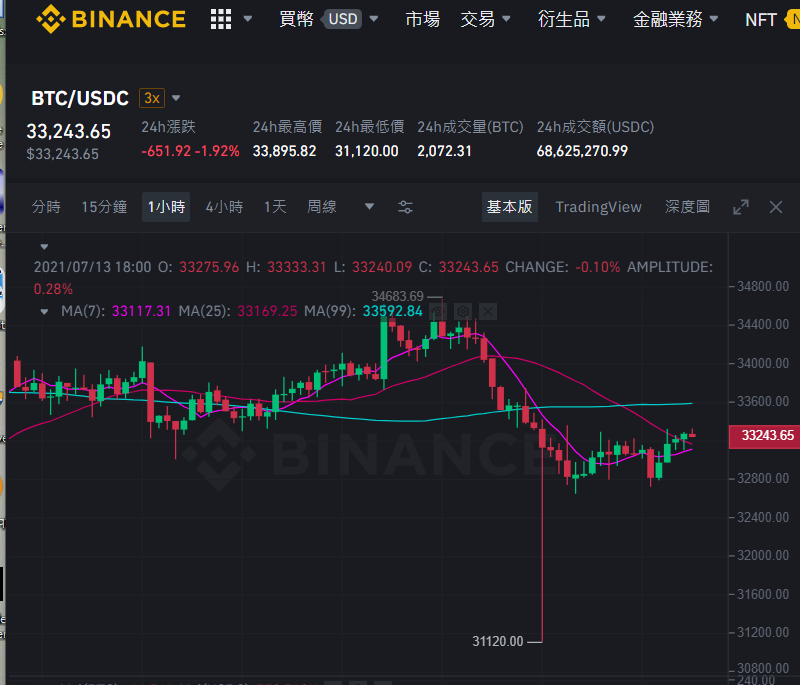Open the 衍生品 derivatives menu
The image size is (800, 685).
pyautogui.click(x=564, y=19)
